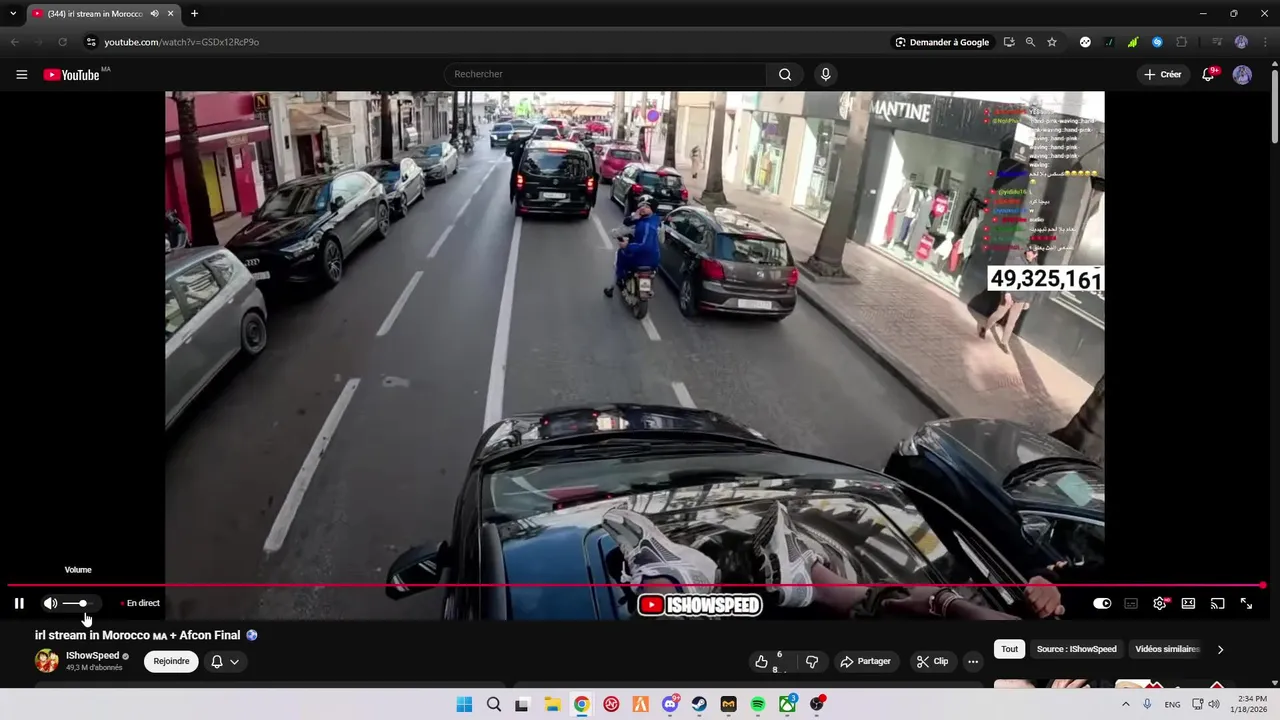Viewport: 1280px width, 720px height.
Task: Click Demander à Google button
Action: (x=942, y=42)
